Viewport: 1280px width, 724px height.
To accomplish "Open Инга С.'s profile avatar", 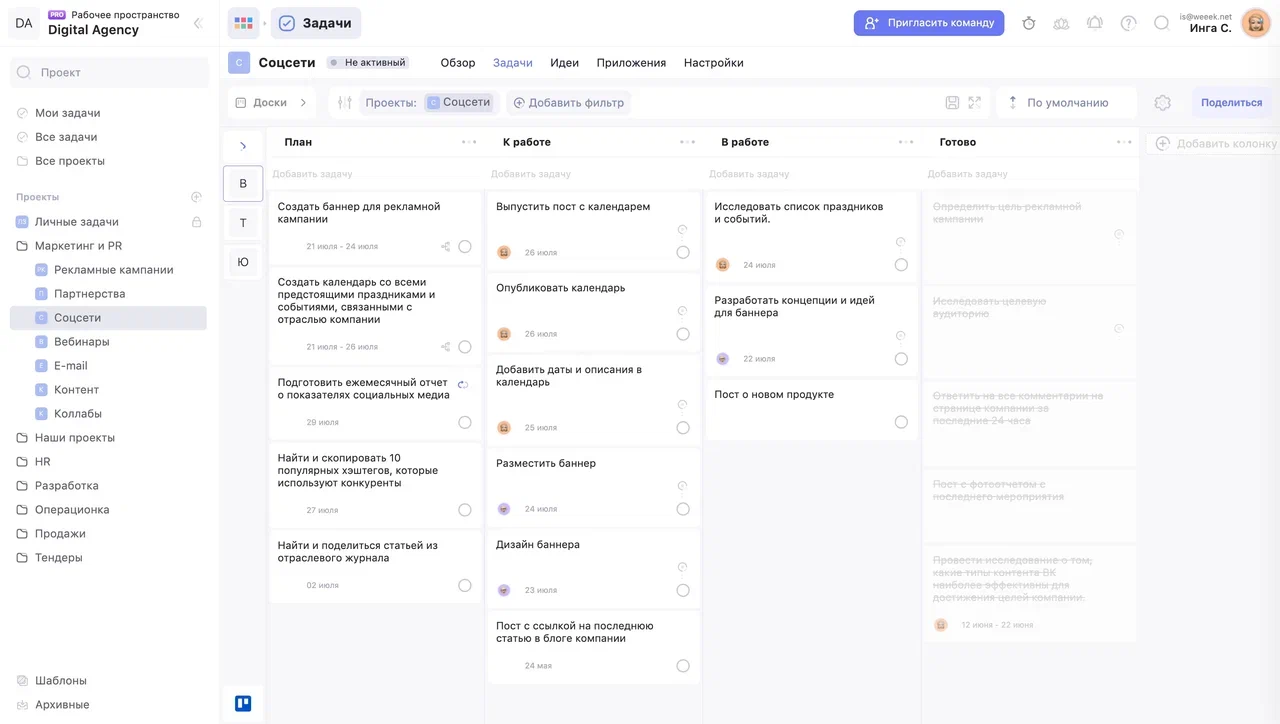I will [1255, 22].
